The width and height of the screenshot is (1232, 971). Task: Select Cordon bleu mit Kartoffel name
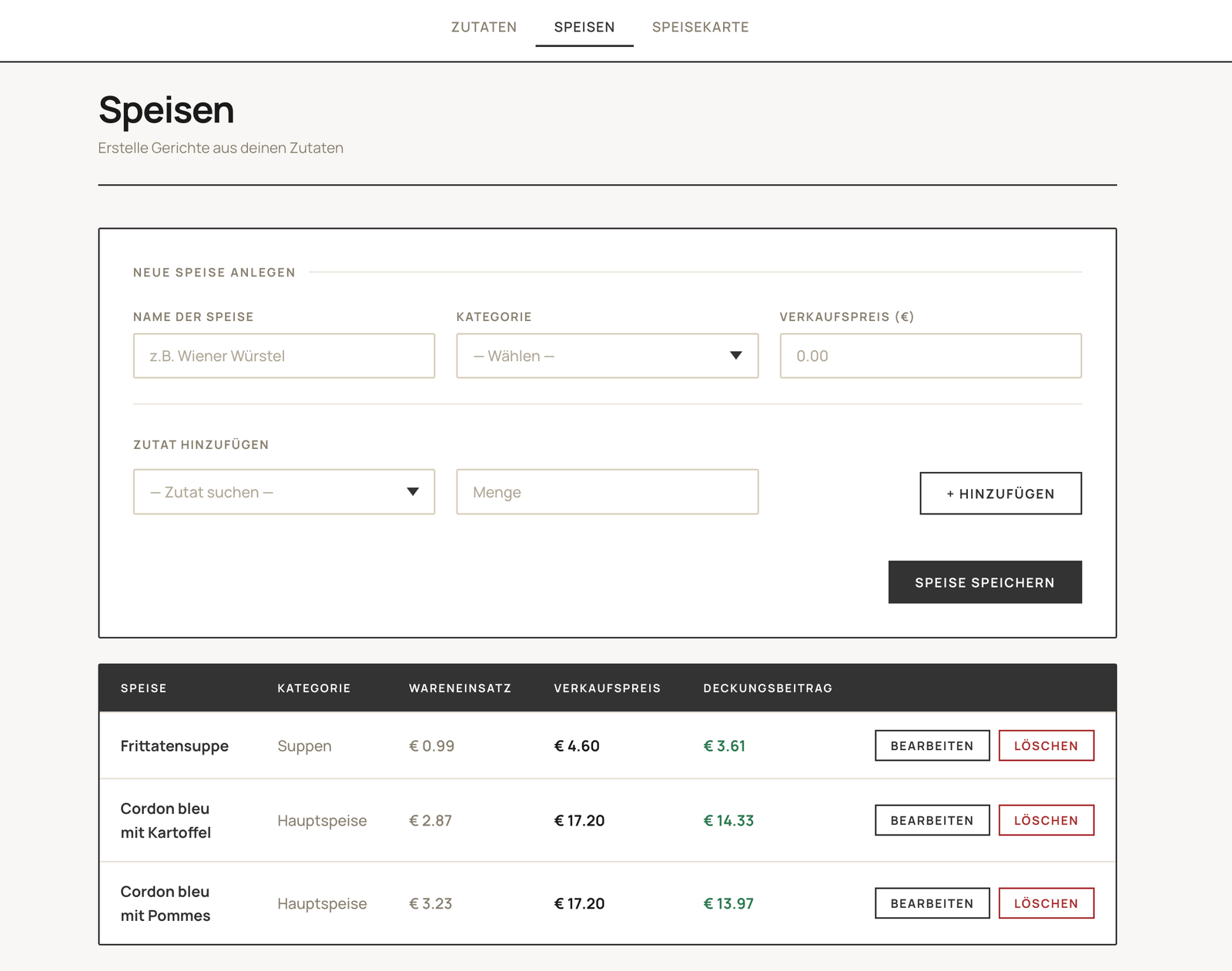pos(166,821)
